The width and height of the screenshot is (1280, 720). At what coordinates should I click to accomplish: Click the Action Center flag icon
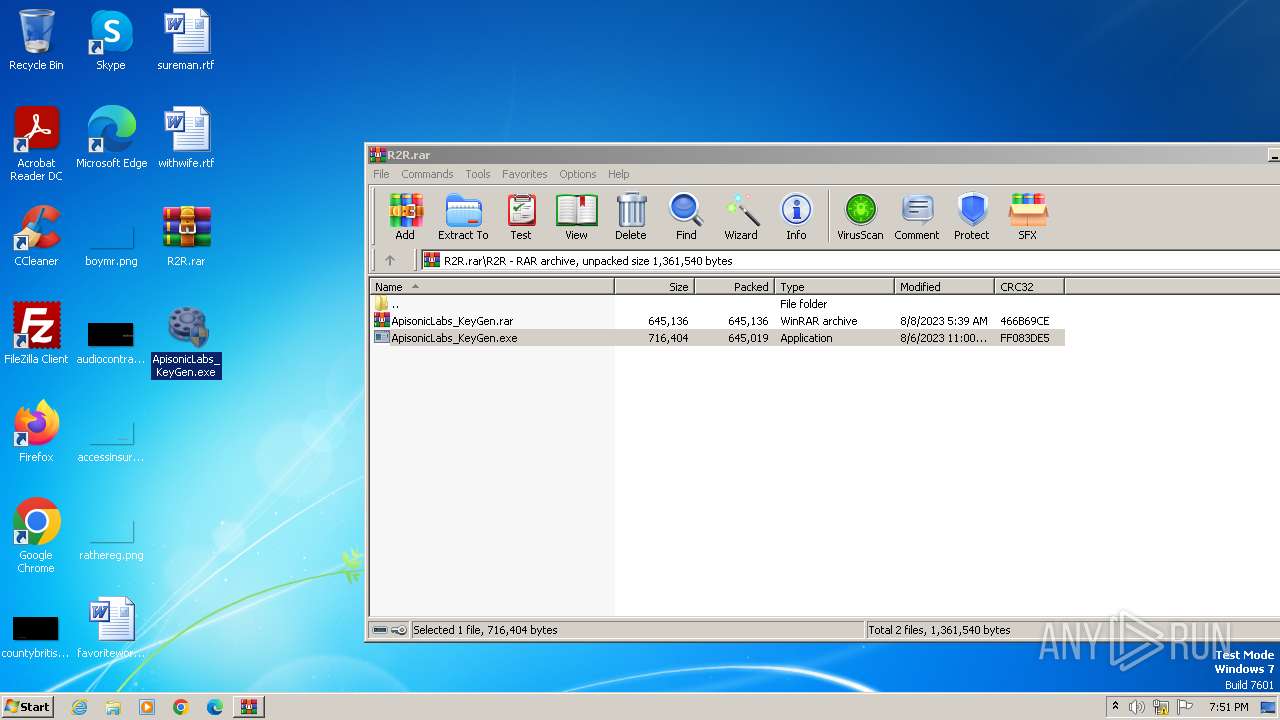coord(1185,707)
